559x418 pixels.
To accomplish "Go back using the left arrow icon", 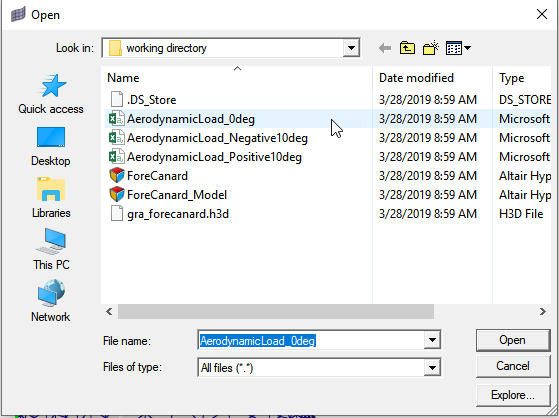I will pyautogui.click(x=385, y=48).
